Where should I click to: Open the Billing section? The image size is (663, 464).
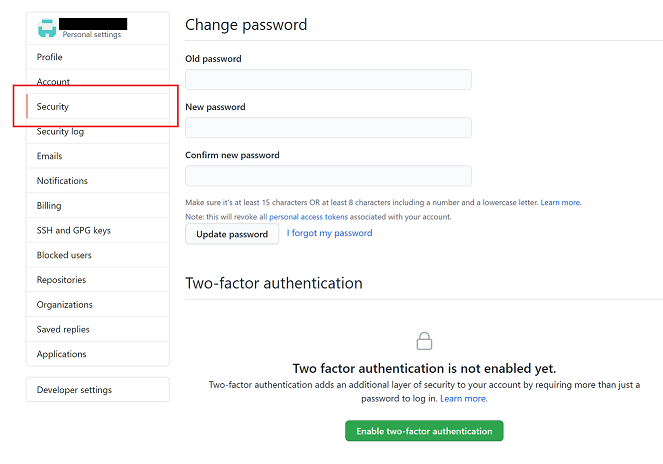[98, 206]
